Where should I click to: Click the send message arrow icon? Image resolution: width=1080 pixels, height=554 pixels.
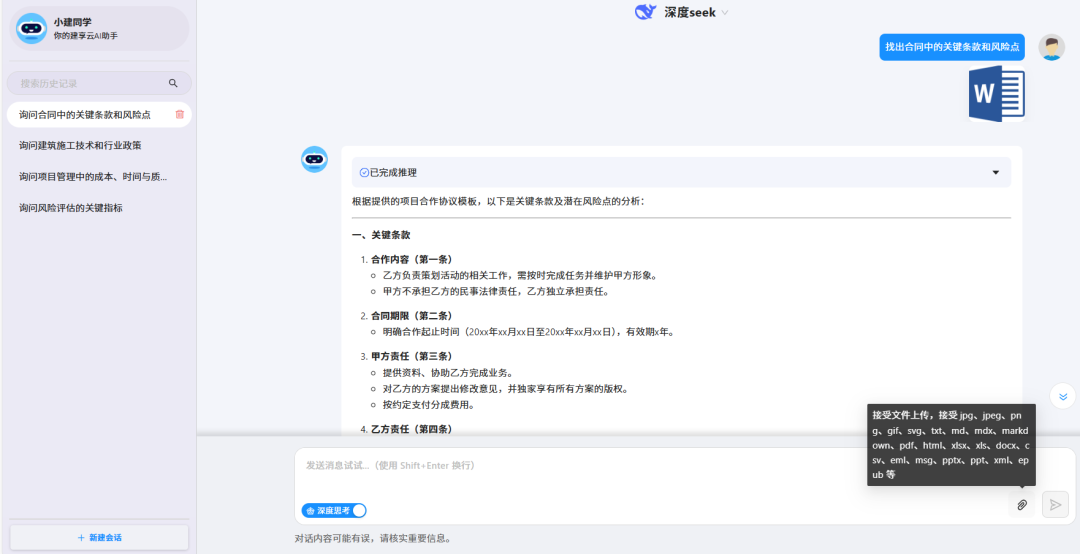pos(1055,505)
